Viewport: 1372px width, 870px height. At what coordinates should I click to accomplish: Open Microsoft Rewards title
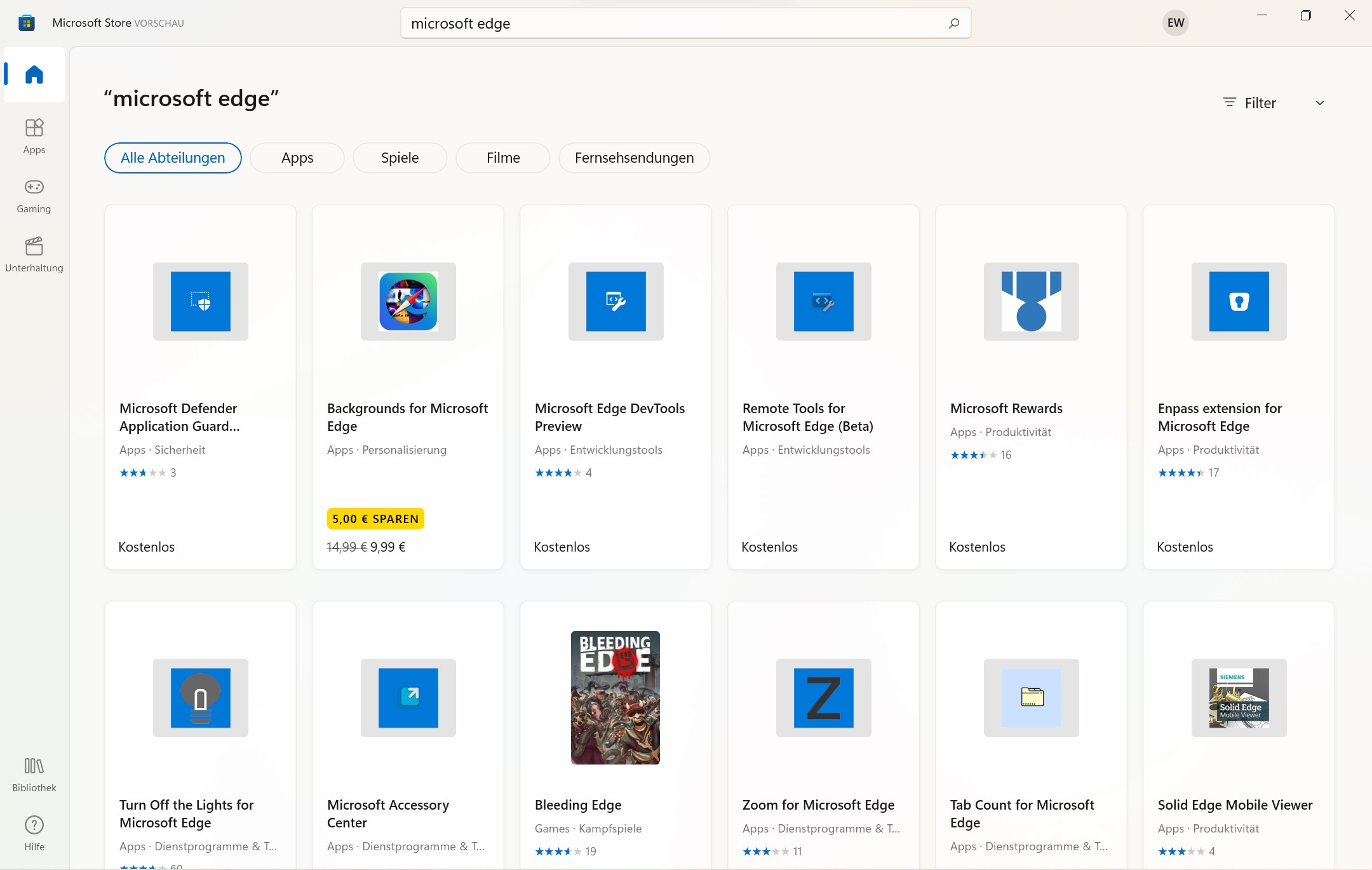1006,408
